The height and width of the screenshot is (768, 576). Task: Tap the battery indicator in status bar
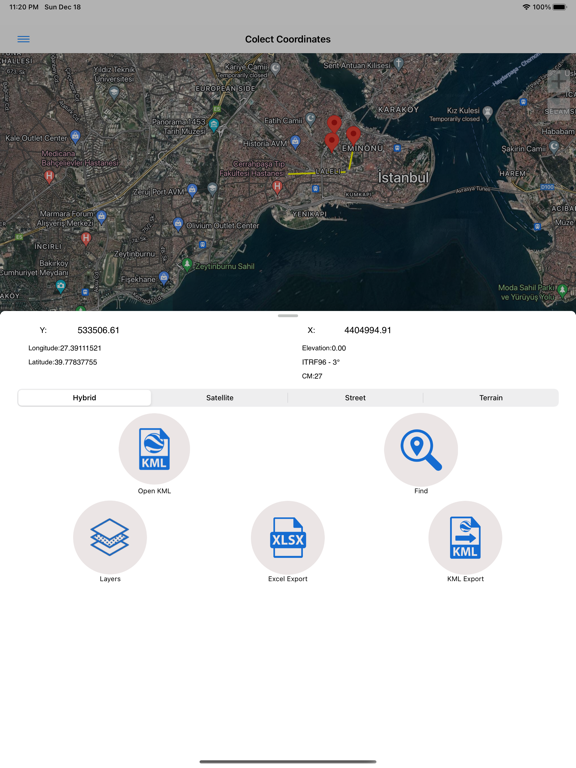click(560, 7)
